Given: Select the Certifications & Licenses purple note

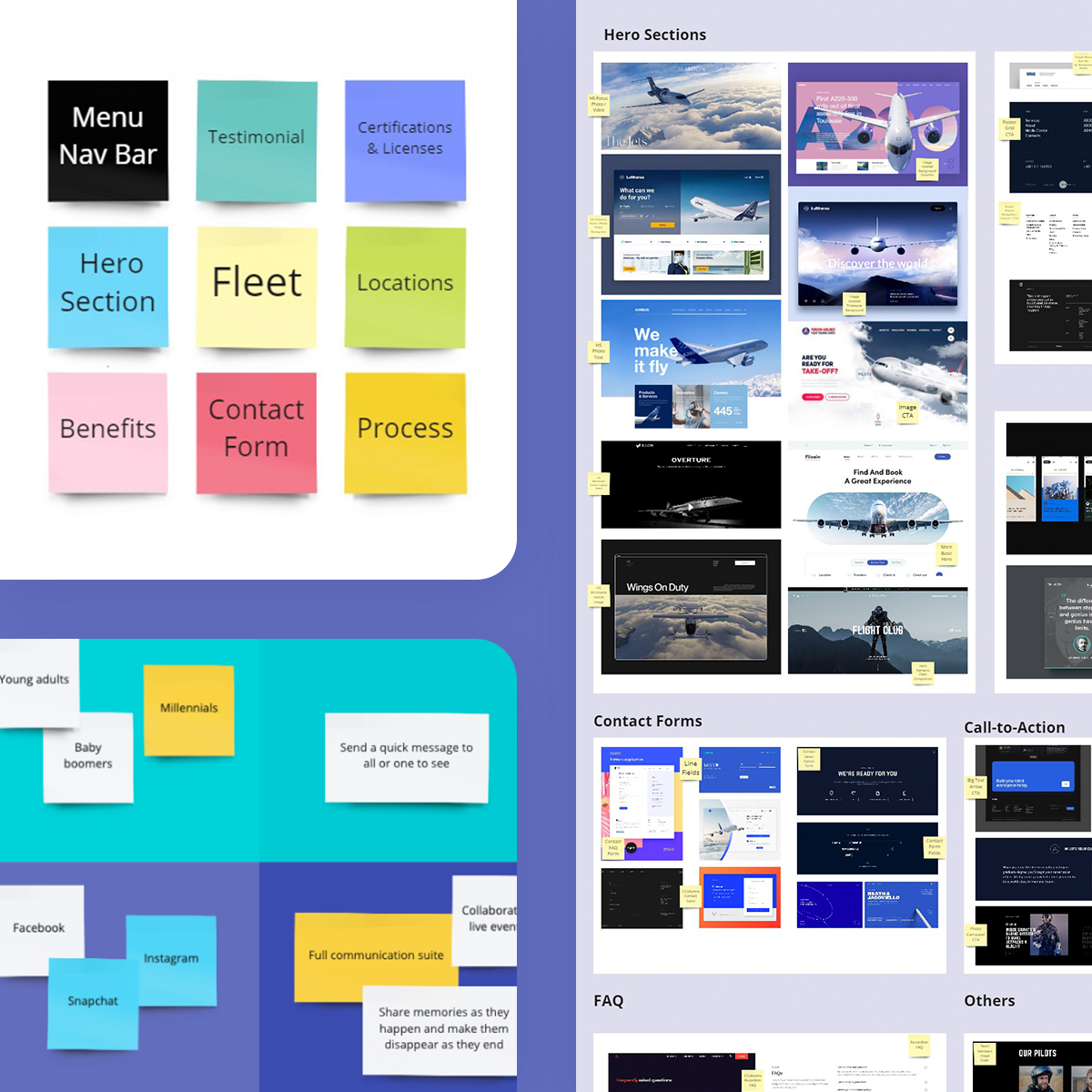Looking at the screenshot, I should (405, 140).
